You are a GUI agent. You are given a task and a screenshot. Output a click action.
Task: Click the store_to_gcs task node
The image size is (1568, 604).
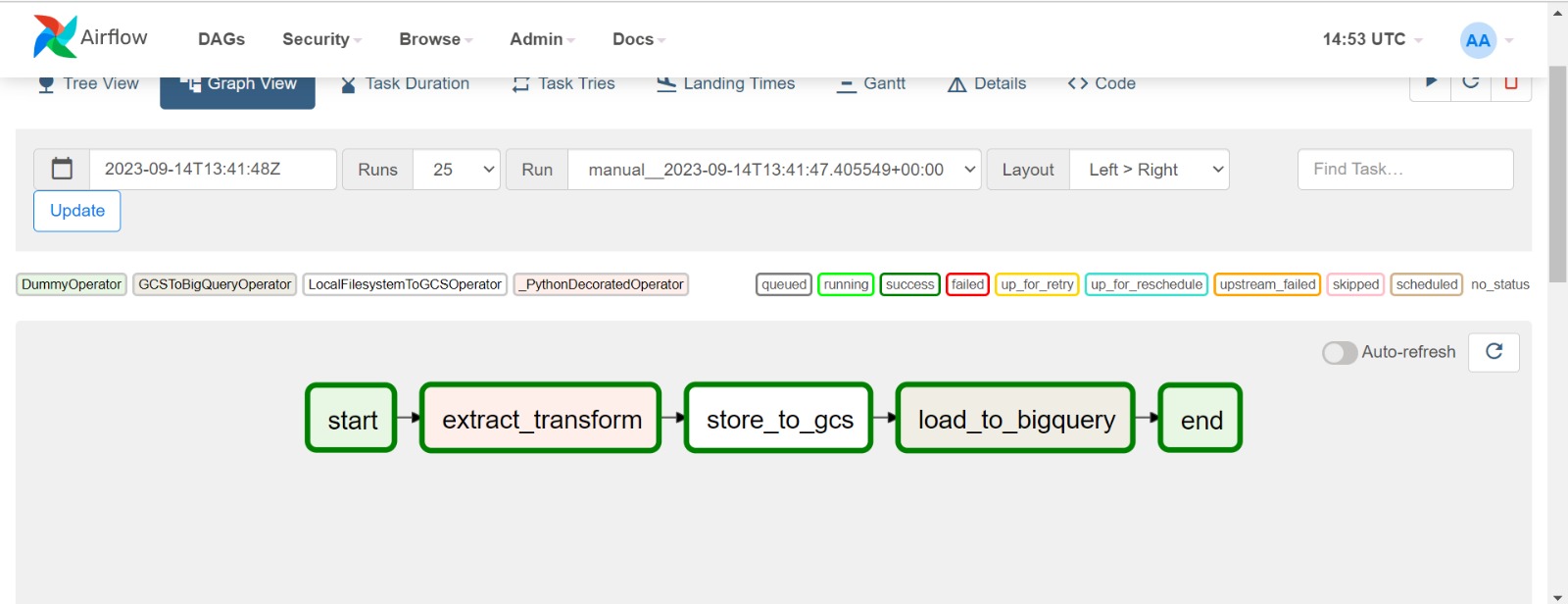779,418
